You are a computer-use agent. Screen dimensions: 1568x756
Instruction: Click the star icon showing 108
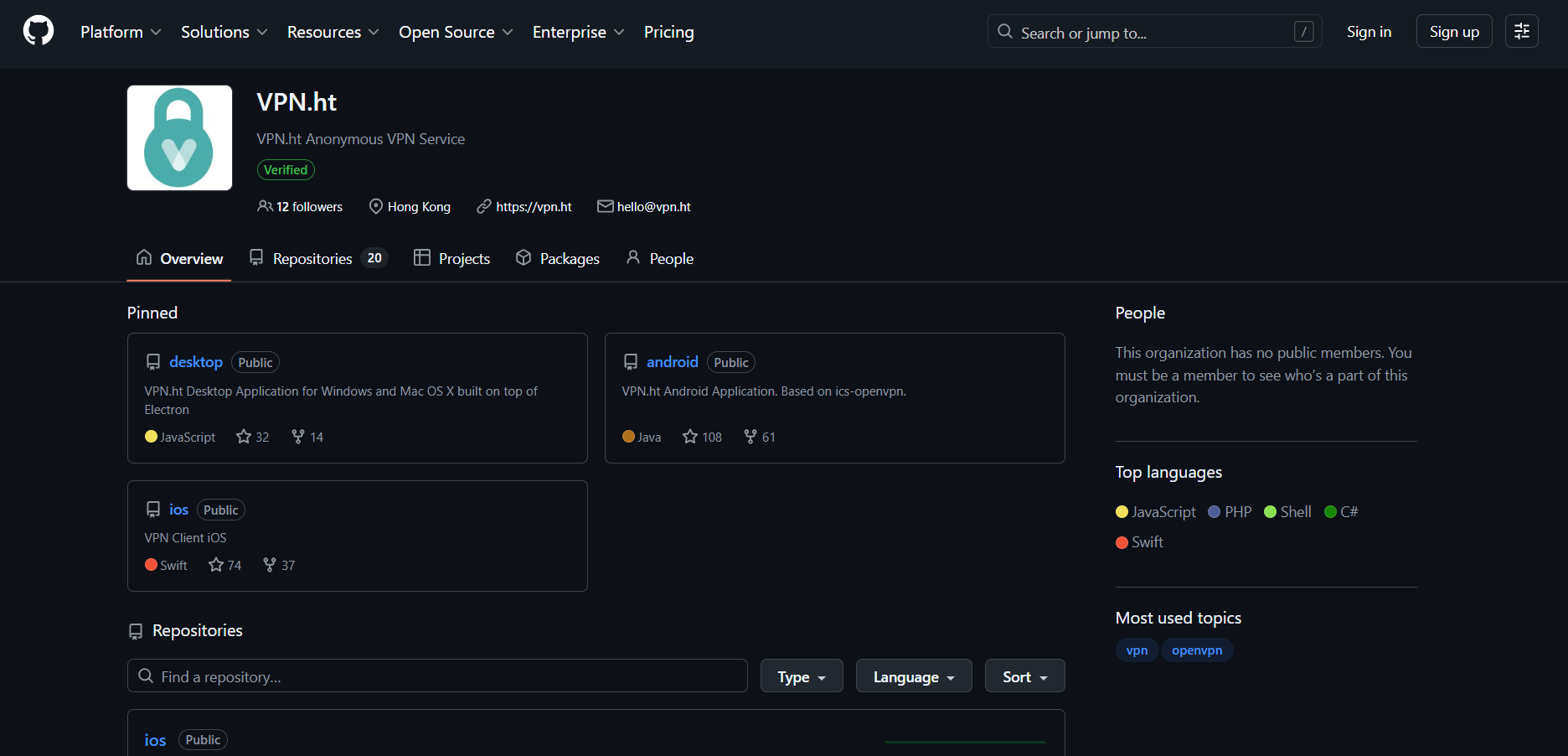click(x=690, y=437)
